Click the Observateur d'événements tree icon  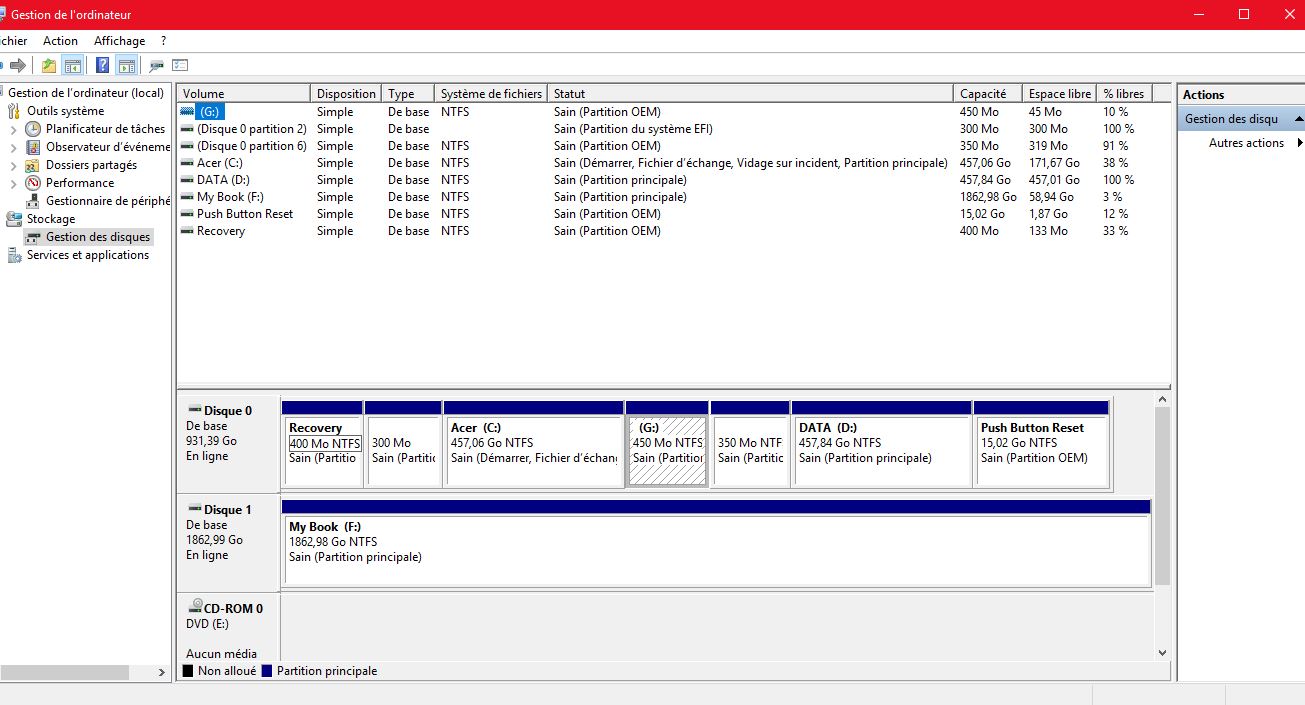tap(33, 147)
